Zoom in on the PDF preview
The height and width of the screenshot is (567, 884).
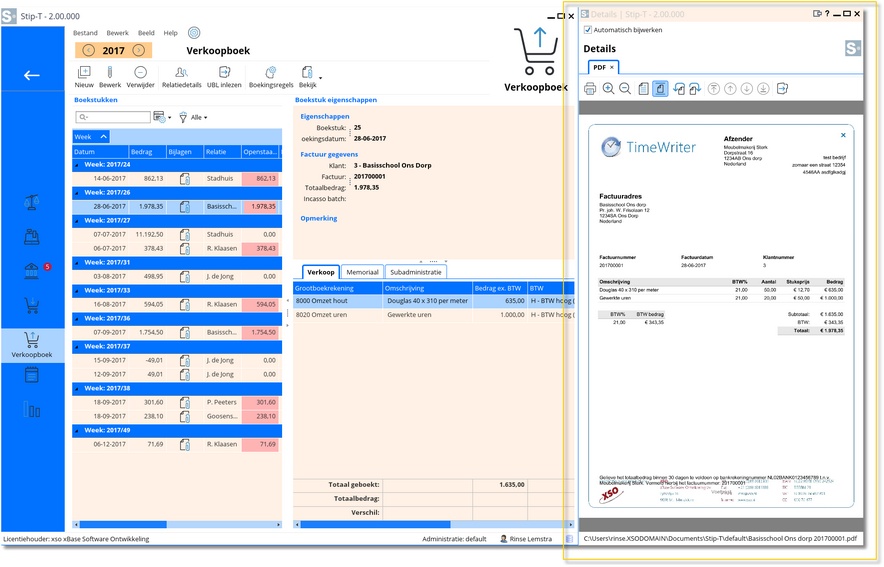click(608, 89)
